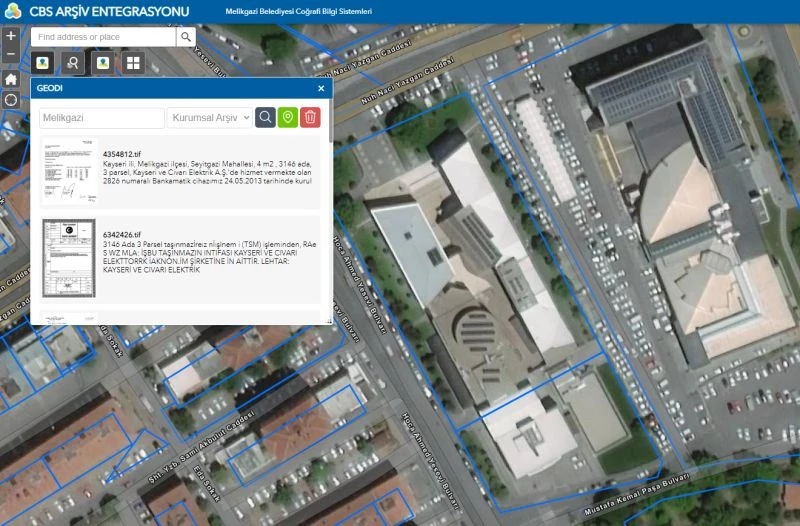Click the find my location button
800x526 pixels.
point(11,100)
